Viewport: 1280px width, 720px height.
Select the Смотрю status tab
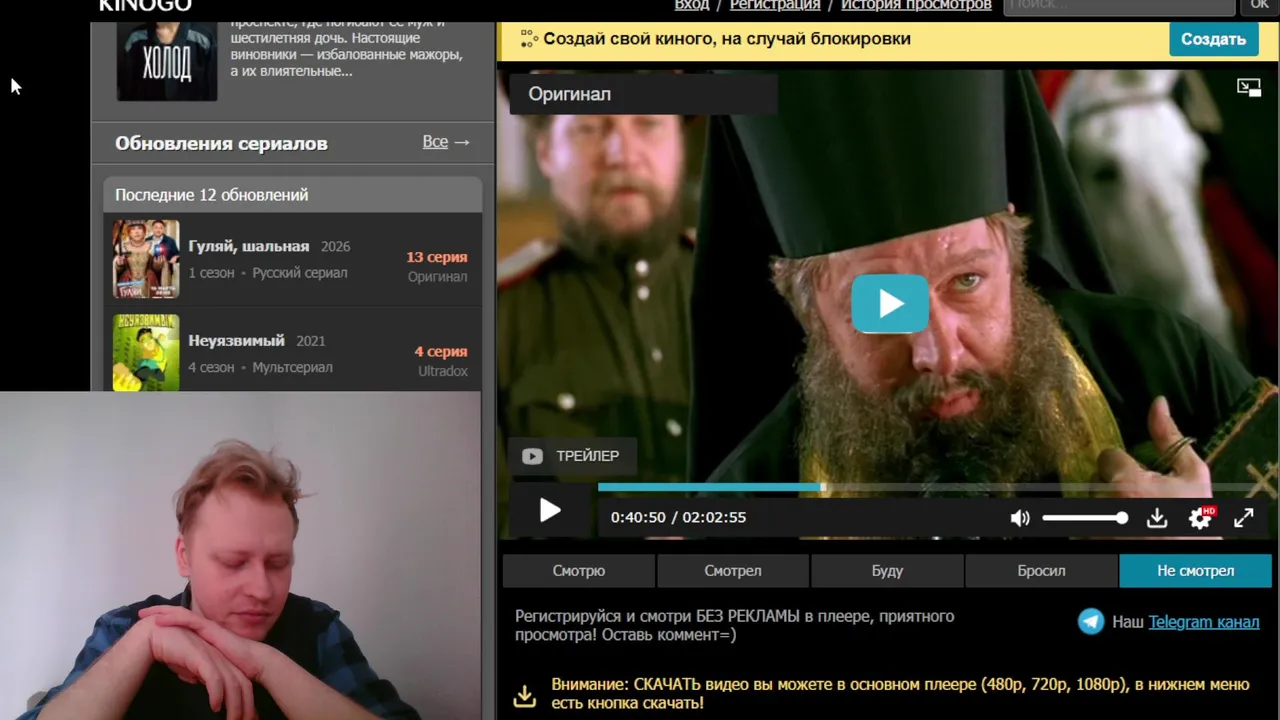coord(579,571)
